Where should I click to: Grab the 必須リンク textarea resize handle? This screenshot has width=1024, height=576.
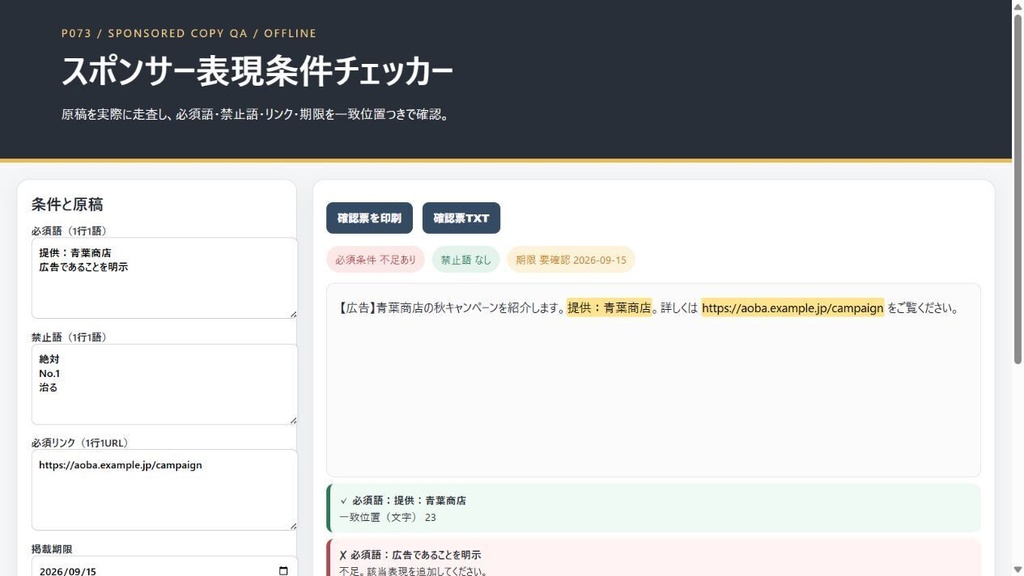click(293, 526)
